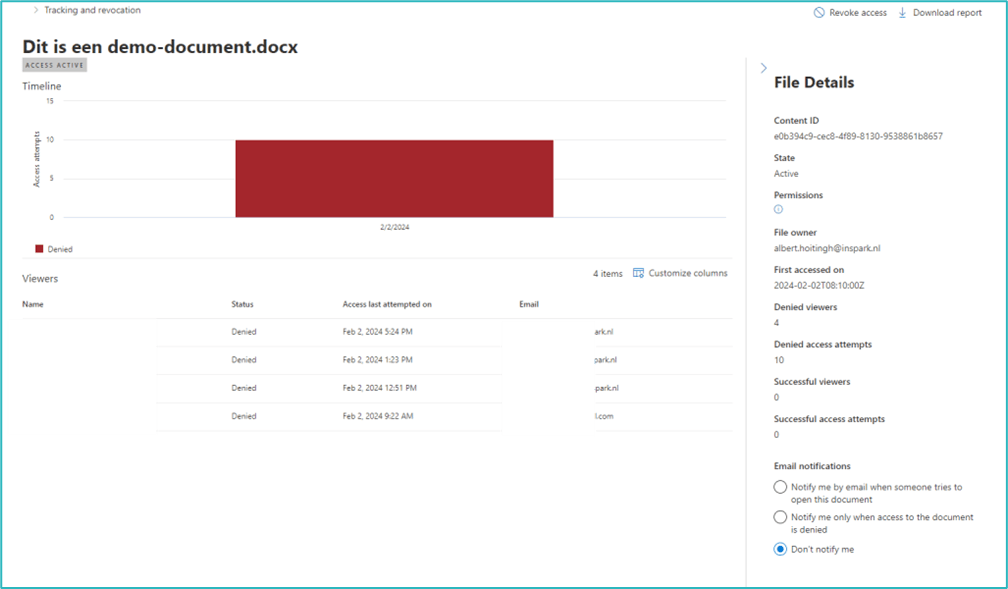Screen dimensions: 1008x589
Task: Collapse the File Details panel chevron
Action: [x=764, y=69]
